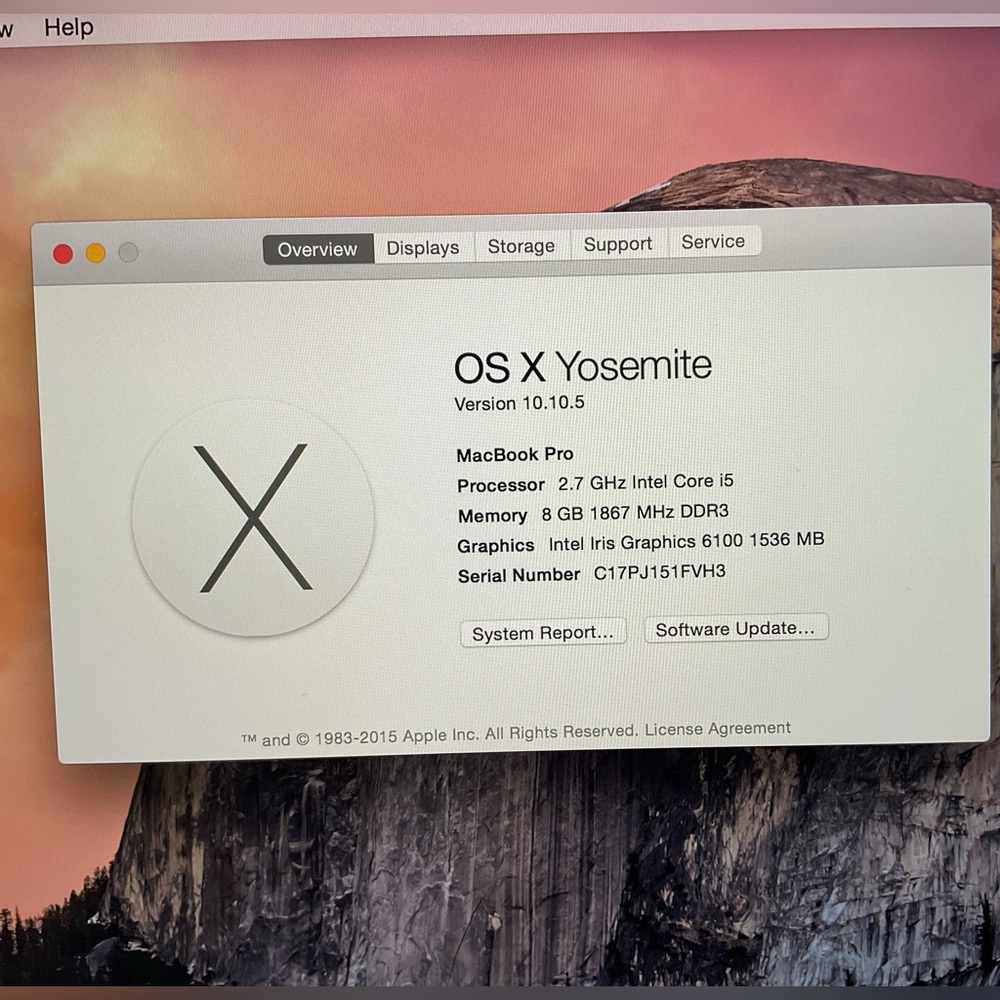Click the 2.7 GHz Intel Core i5 value

pos(645,482)
